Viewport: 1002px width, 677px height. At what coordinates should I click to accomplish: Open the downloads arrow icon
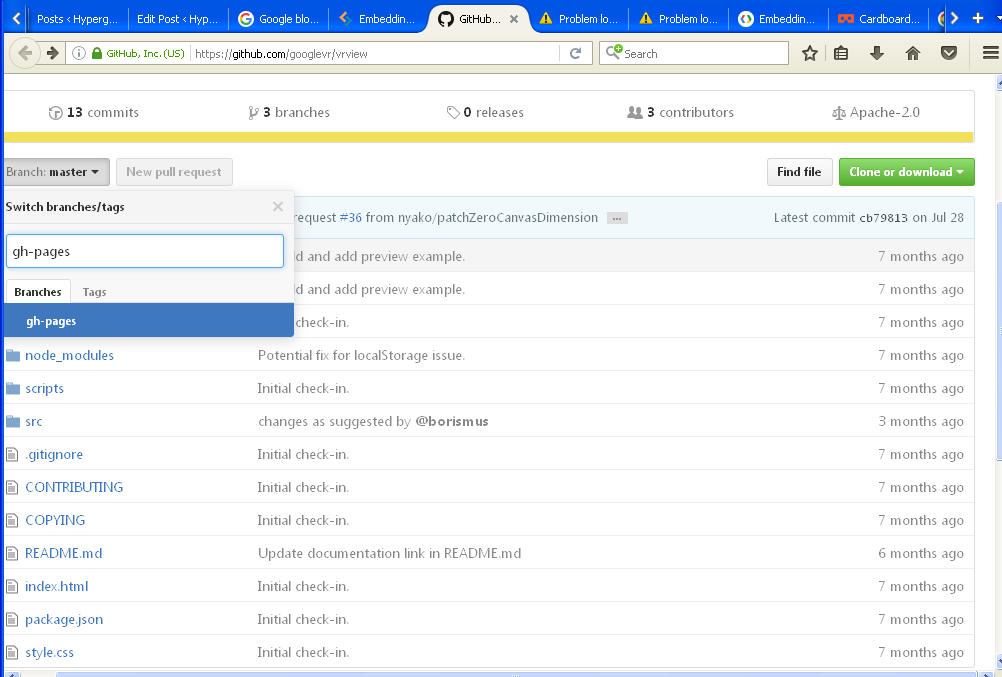[x=877, y=54]
